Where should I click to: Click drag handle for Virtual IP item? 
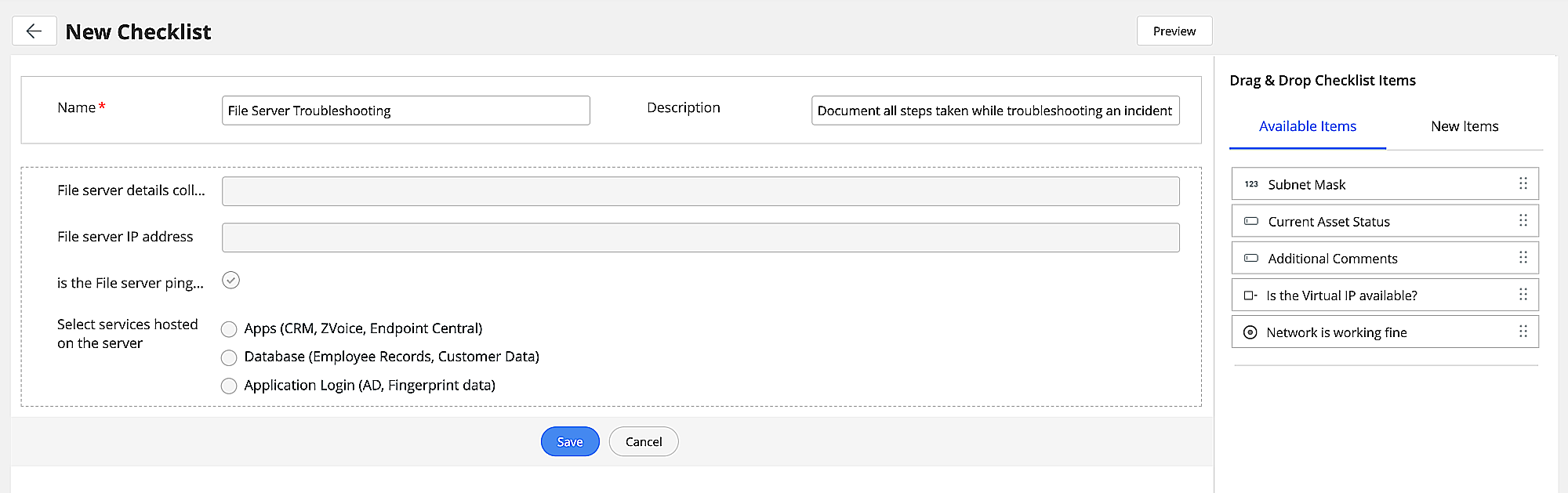[1523, 295]
